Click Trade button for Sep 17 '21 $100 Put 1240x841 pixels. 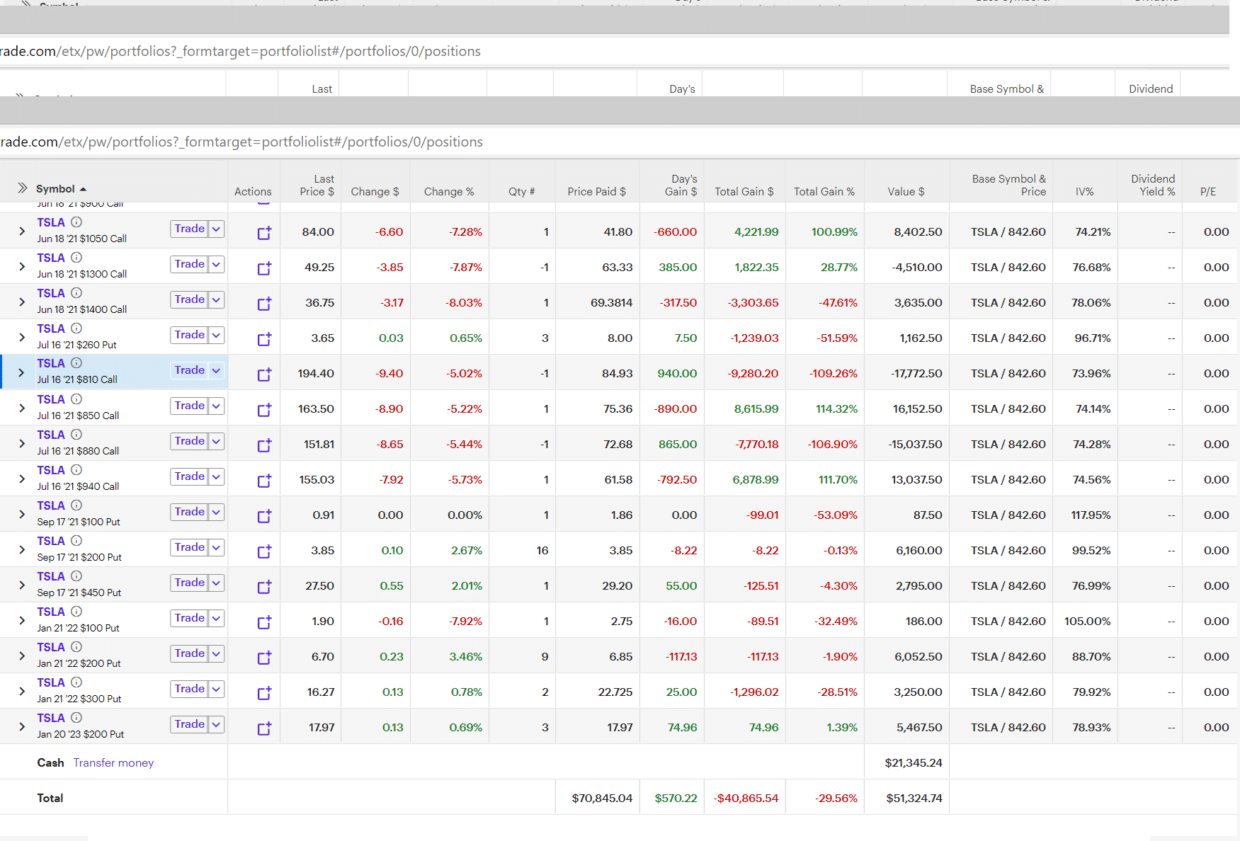point(189,512)
